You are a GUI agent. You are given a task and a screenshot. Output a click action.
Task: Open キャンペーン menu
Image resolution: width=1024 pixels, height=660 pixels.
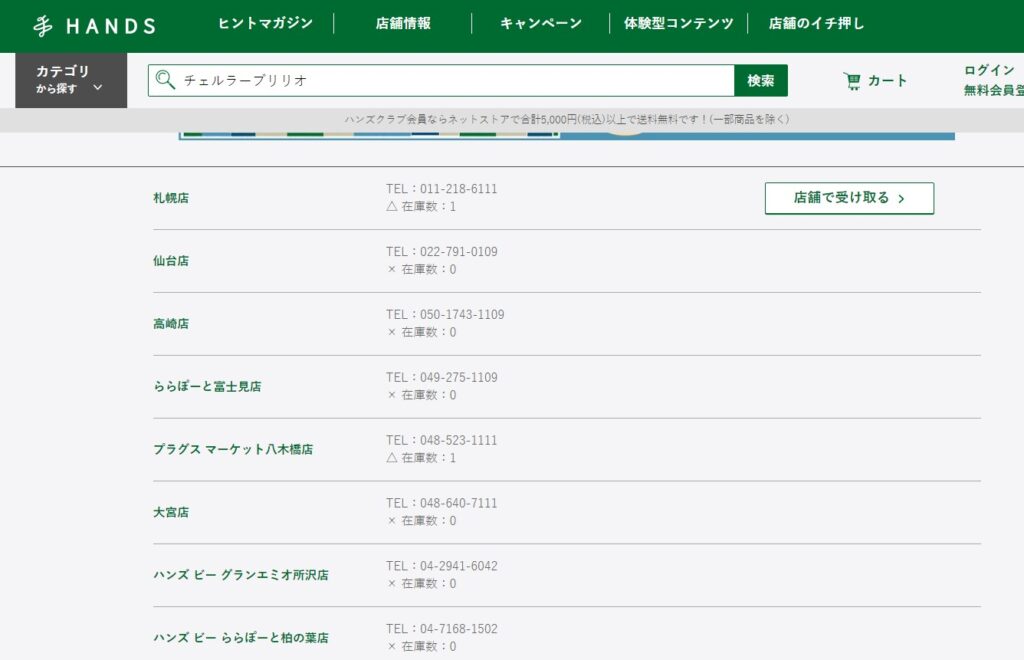pos(541,24)
